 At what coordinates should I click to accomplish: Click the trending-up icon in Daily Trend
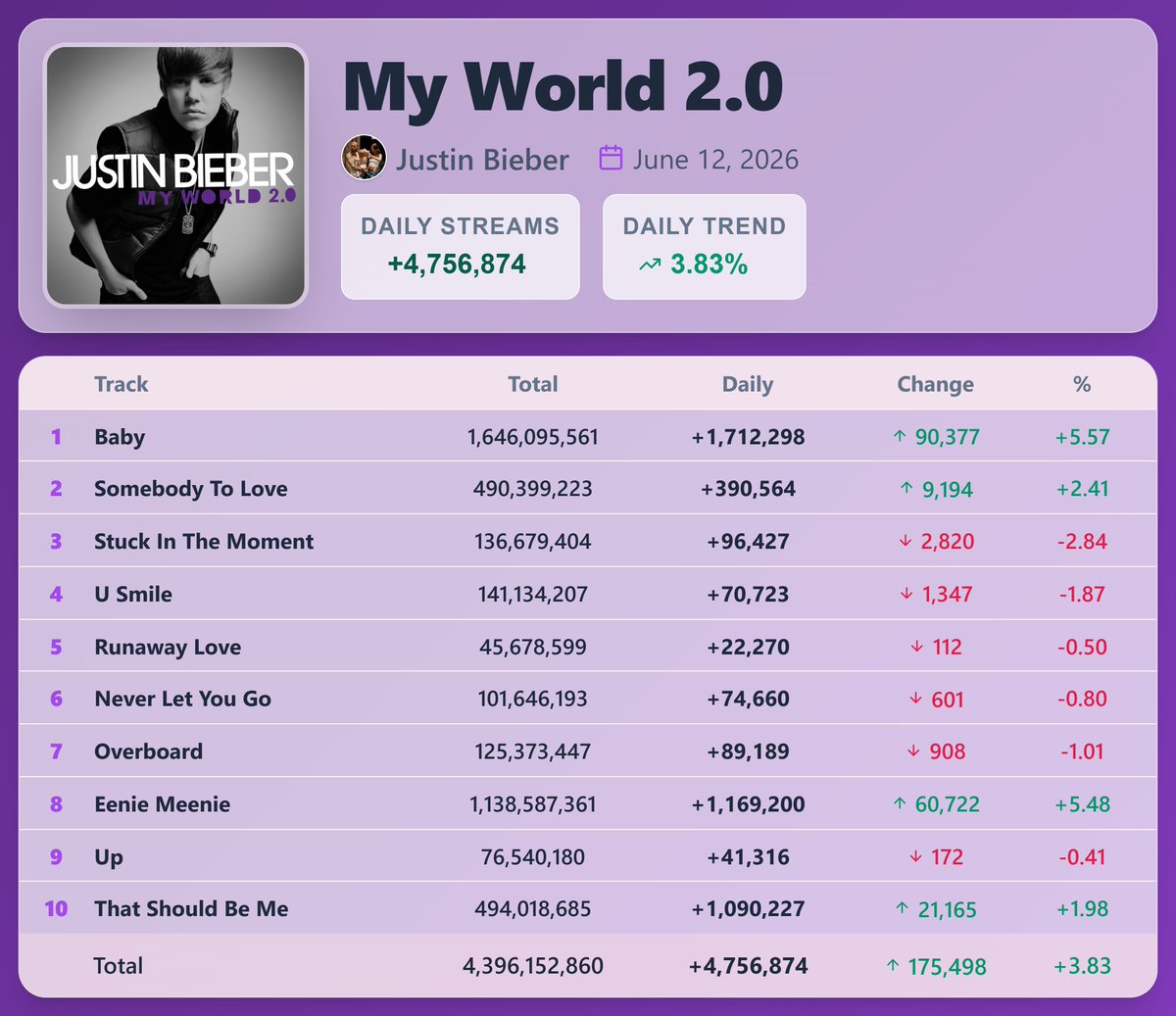click(x=650, y=265)
